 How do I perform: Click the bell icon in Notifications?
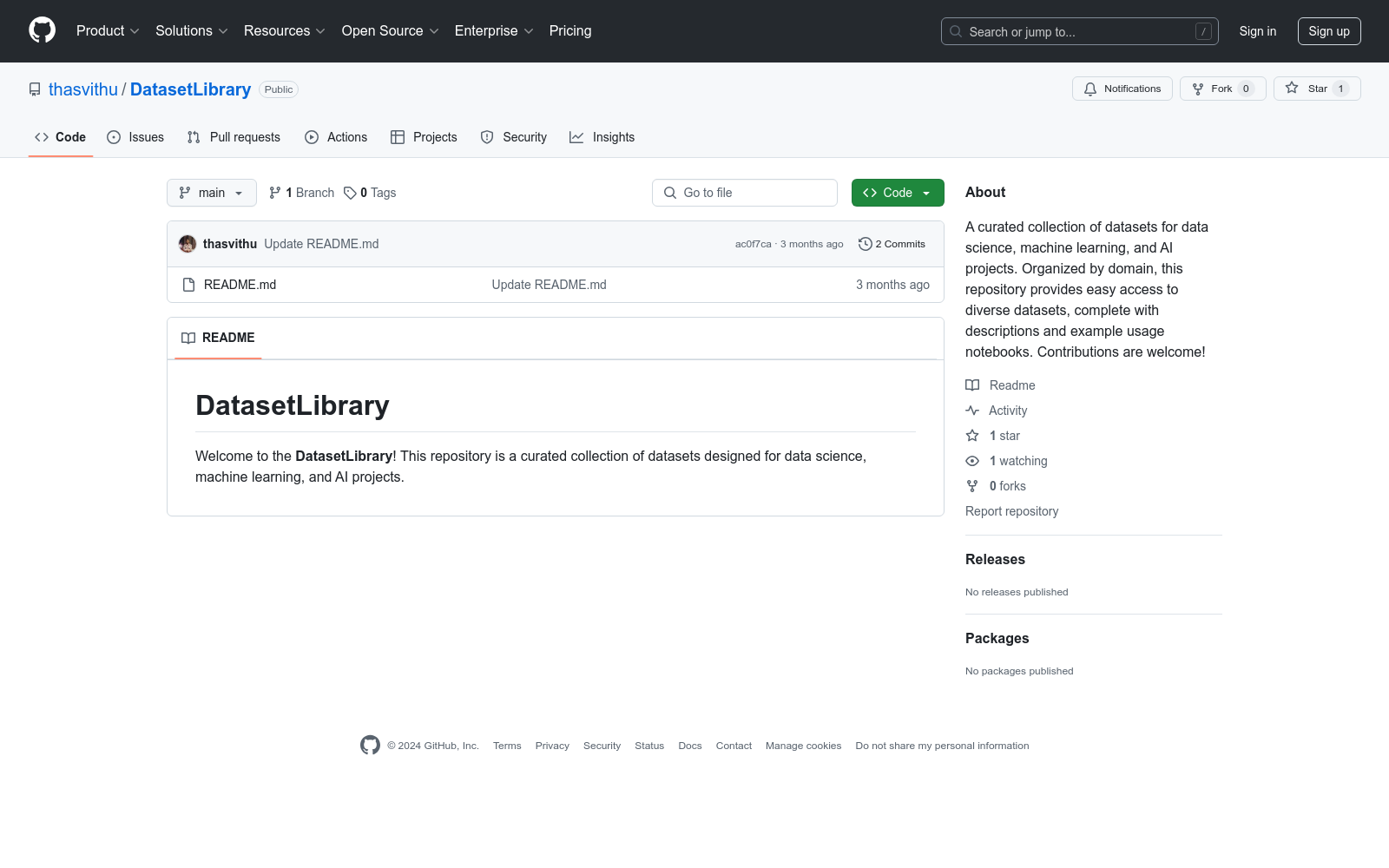(x=1090, y=89)
